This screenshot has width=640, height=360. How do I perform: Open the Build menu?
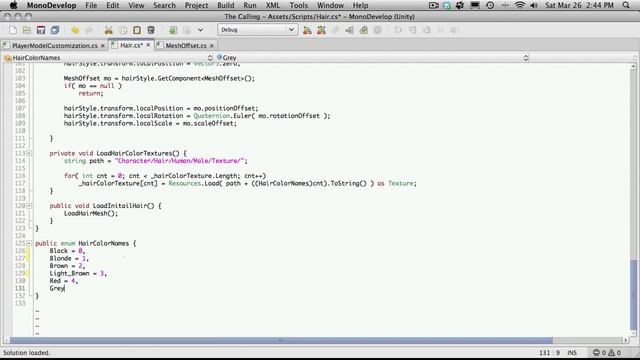coord(225,5)
